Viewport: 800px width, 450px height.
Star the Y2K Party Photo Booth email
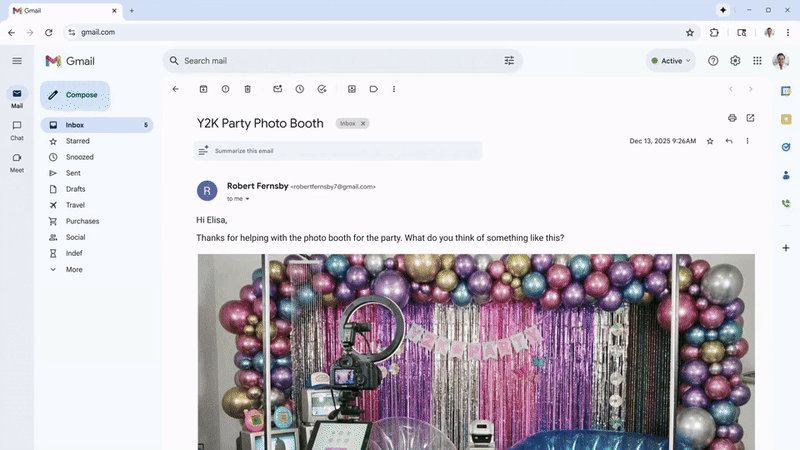[710, 142]
